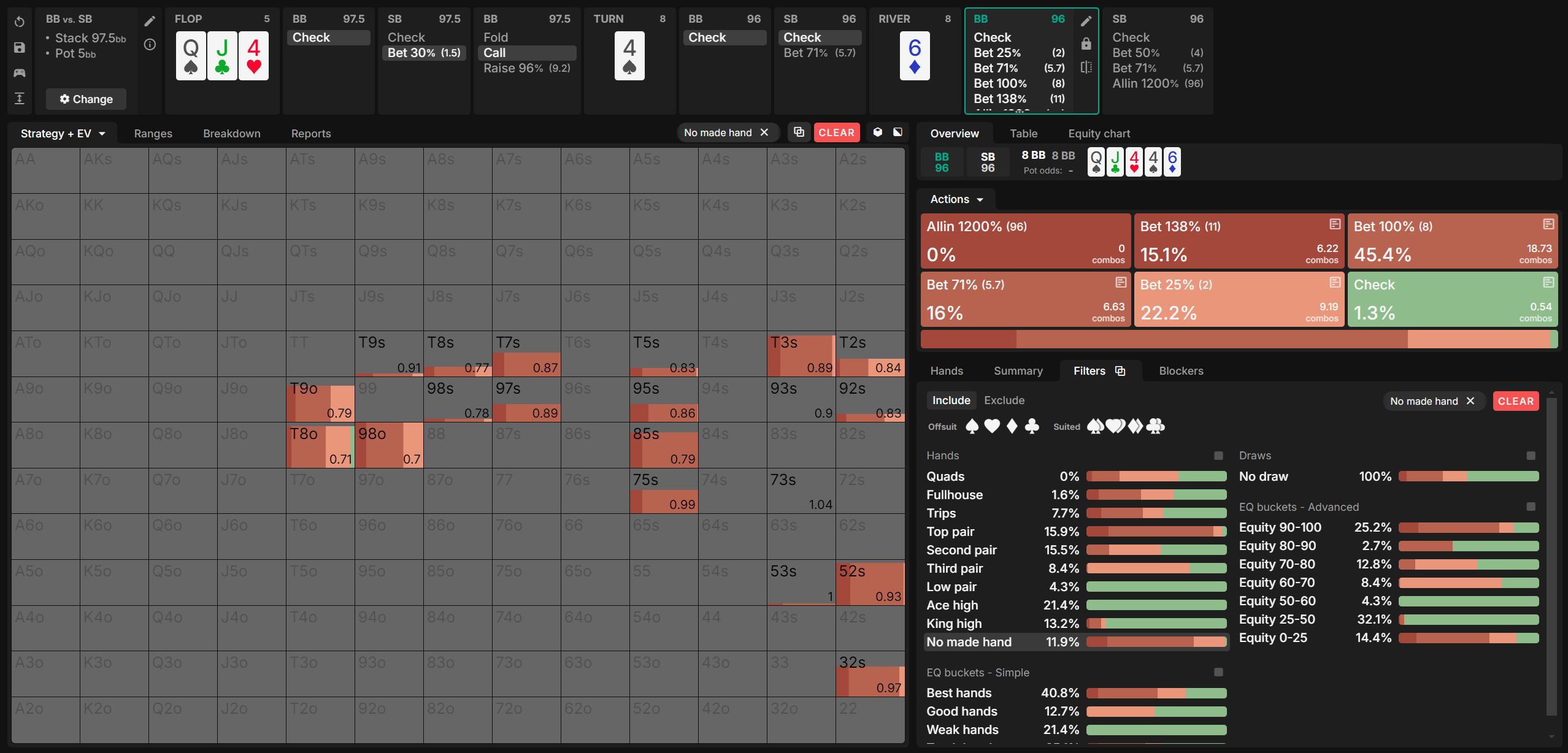Image resolution: width=1568 pixels, height=753 pixels.
Task: Click the save floppy disk icon
Action: [20, 47]
